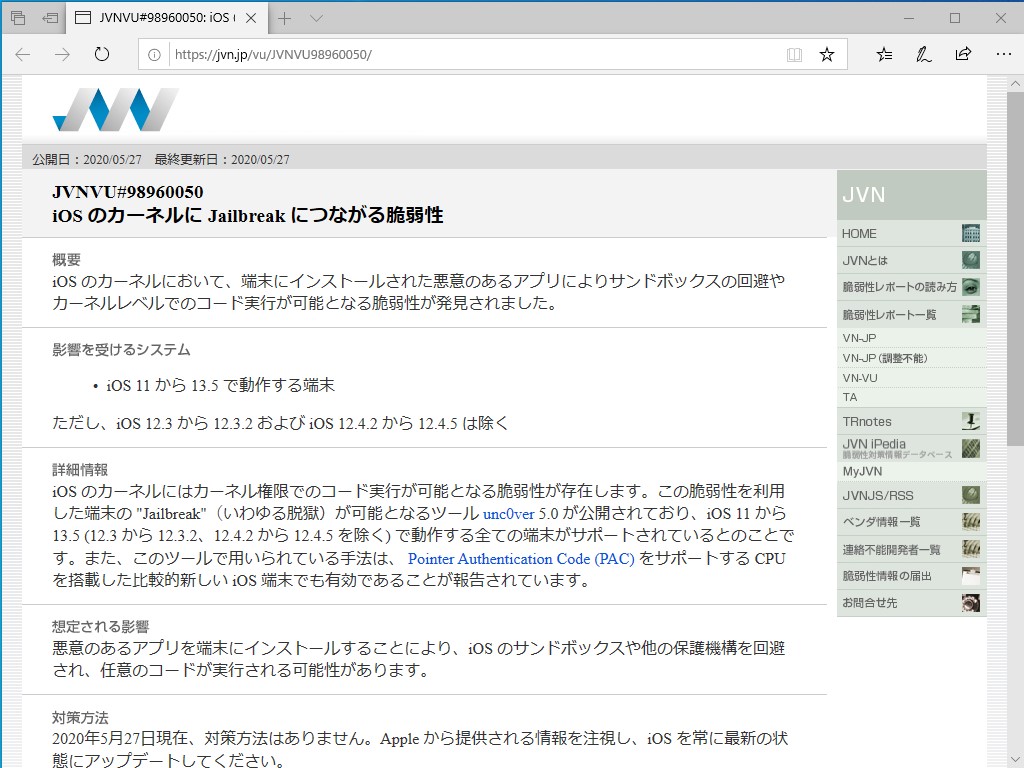Select the JVNVU#98960050 browser tab
1024x768 pixels.
[x=160, y=17]
